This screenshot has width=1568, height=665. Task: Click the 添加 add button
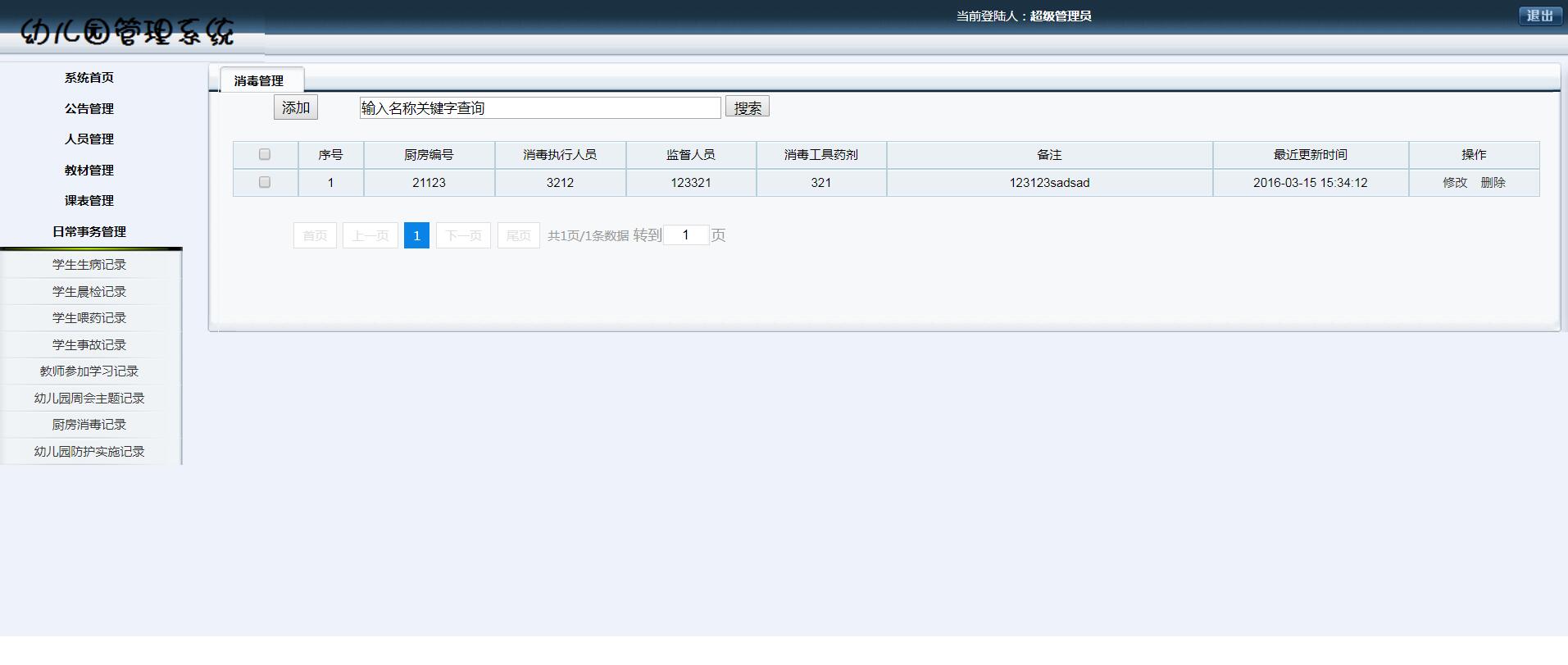tap(295, 107)
